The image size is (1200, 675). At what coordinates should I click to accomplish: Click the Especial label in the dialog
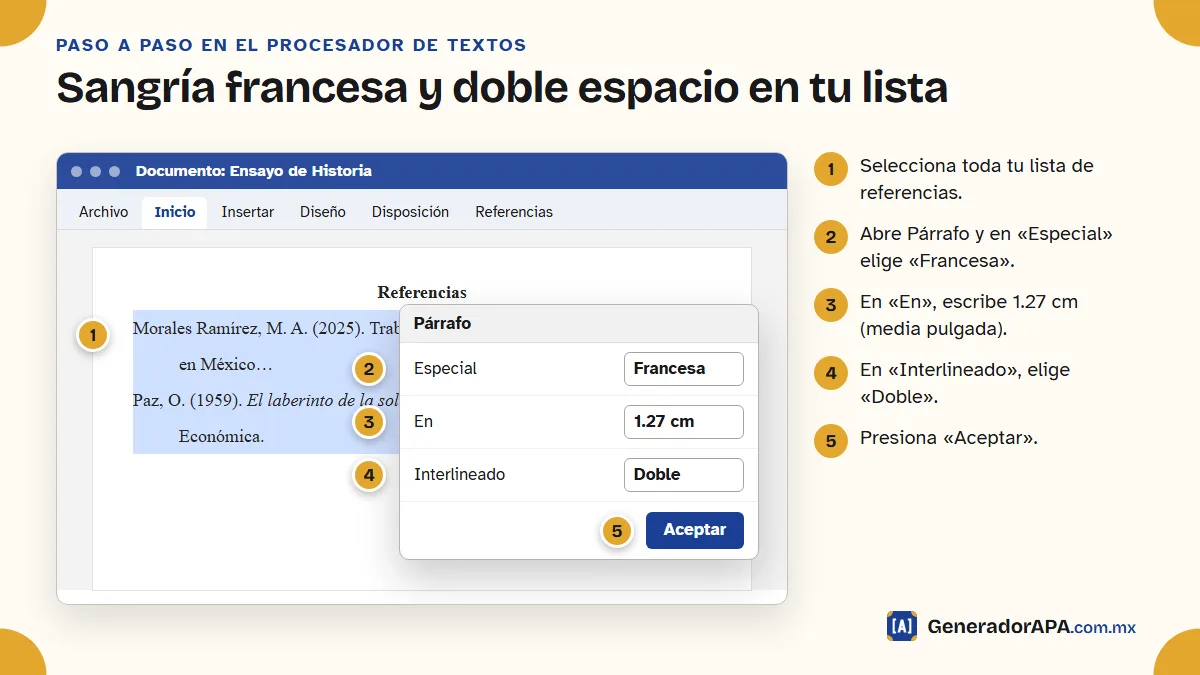(x=446, y=369)
